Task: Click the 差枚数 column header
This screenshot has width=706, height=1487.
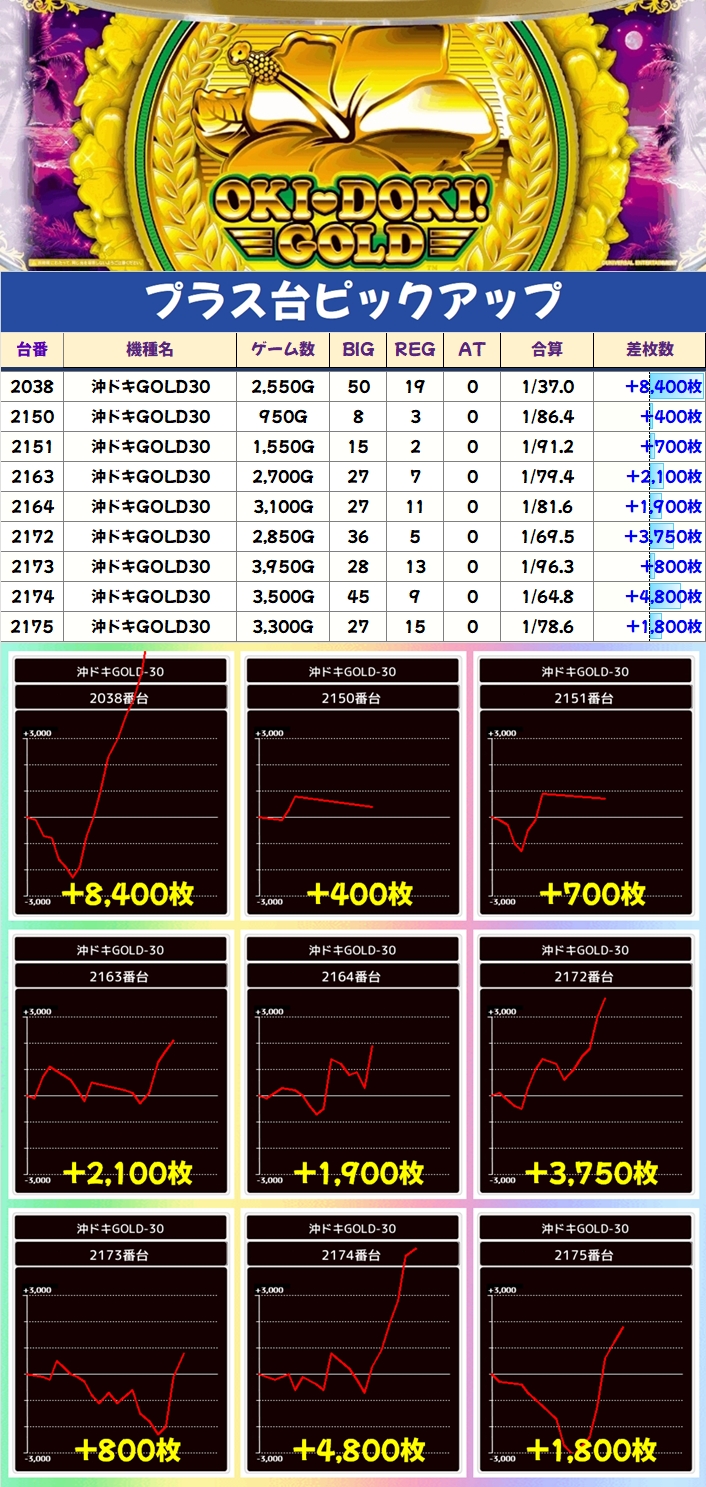Action: point(649,350)
